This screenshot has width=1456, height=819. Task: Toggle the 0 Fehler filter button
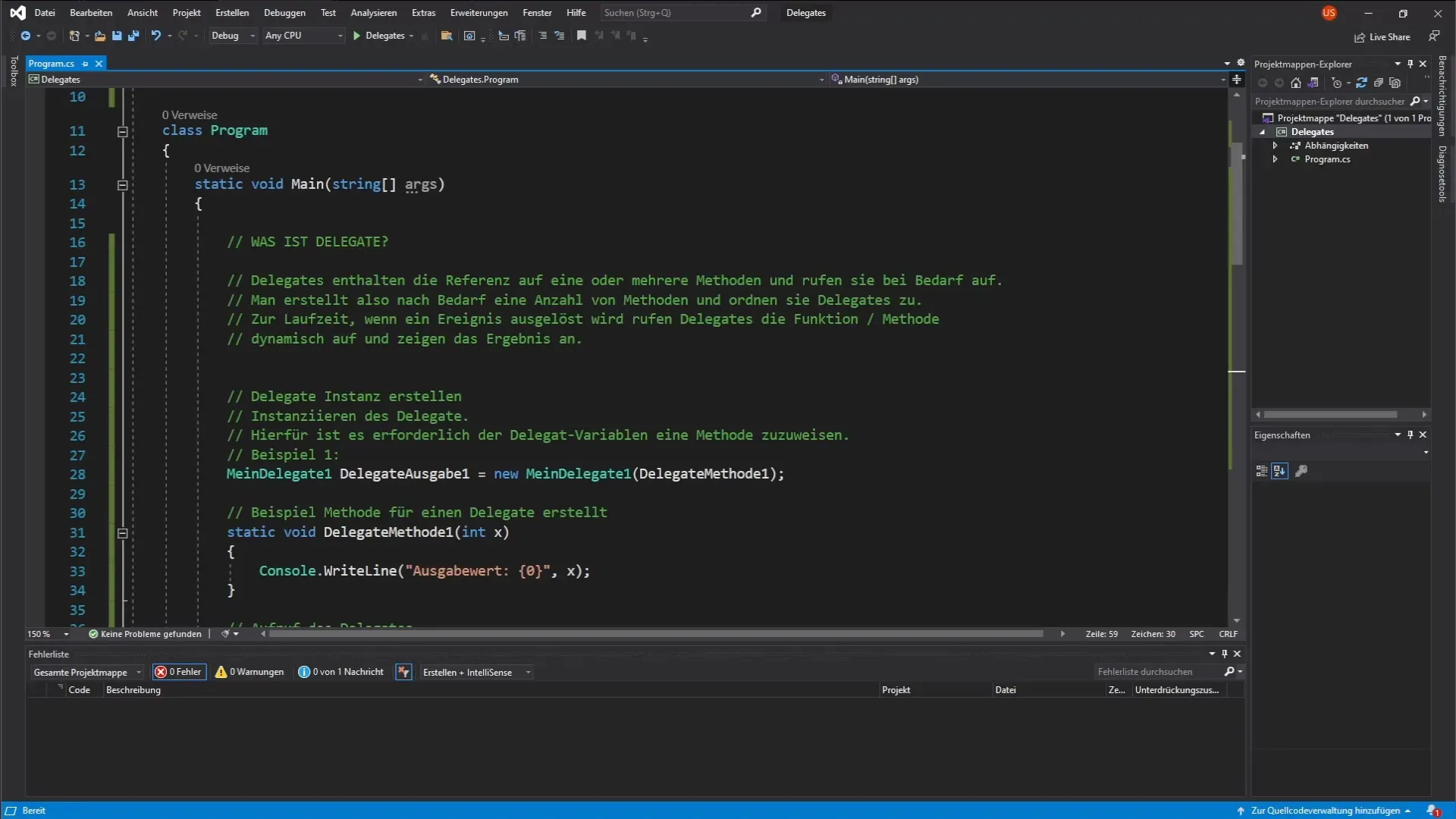(179, 672)
